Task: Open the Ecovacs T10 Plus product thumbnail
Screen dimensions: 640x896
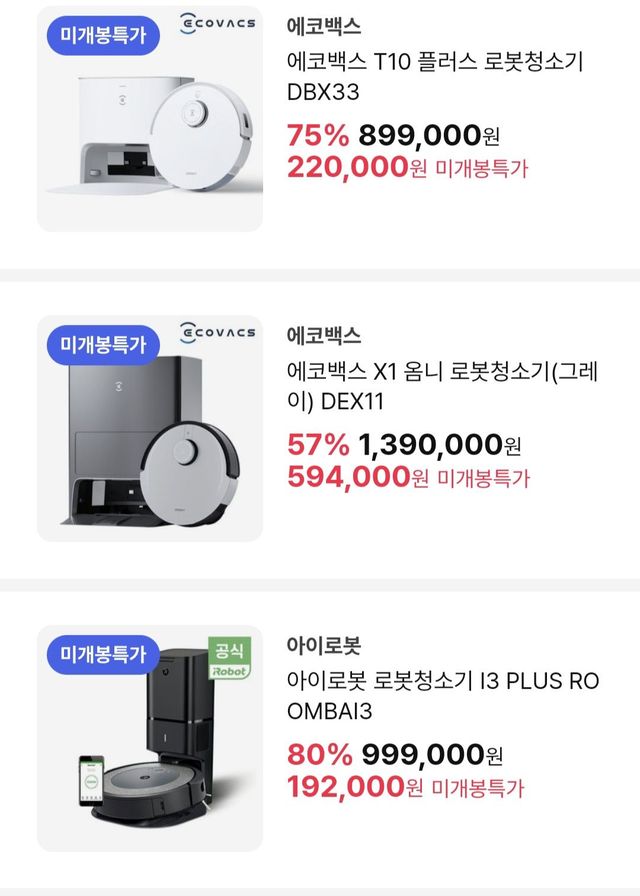Action: [x=150, y=130]
